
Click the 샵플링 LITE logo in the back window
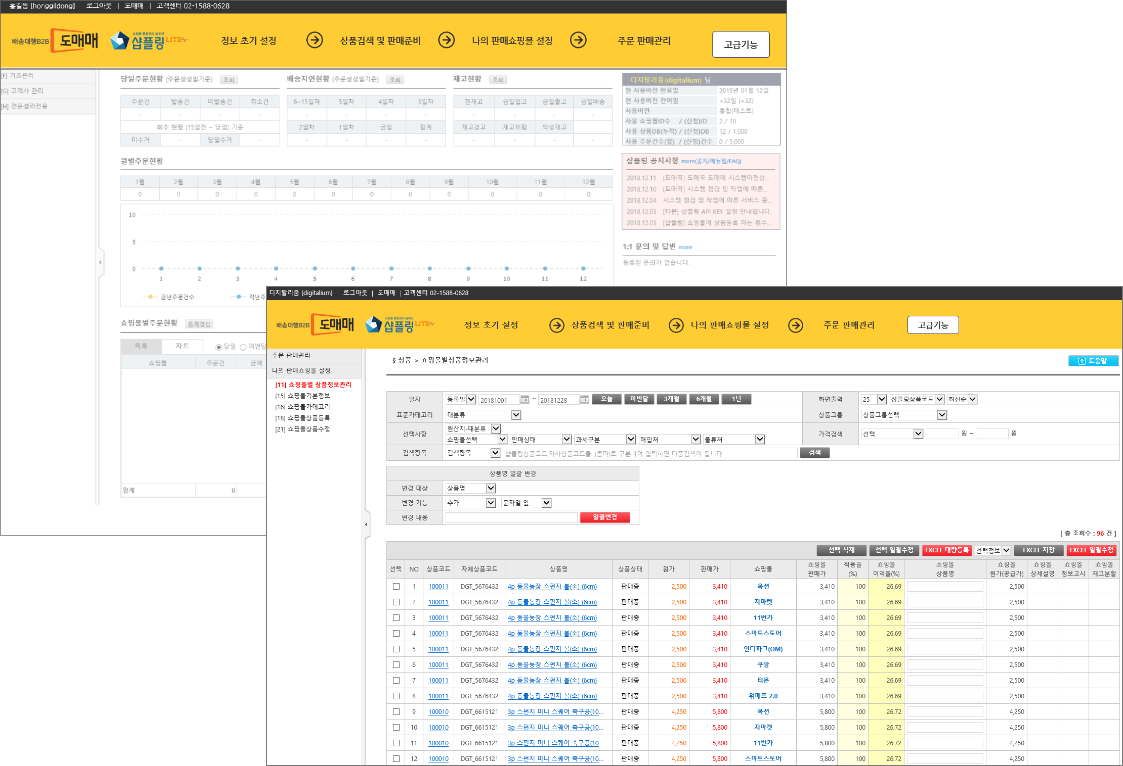point(148,41)
